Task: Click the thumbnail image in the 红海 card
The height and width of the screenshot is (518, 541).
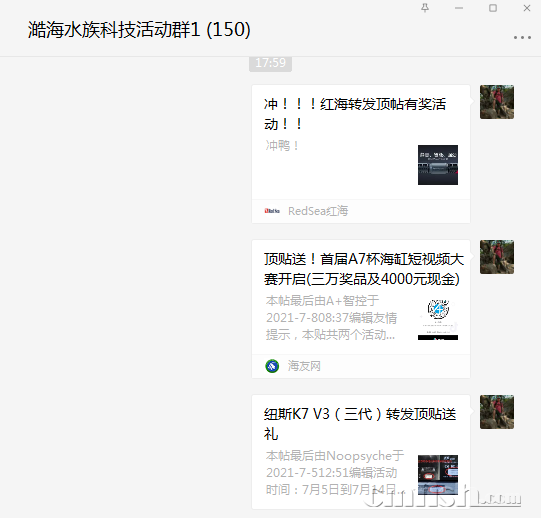Action: click(438, 165)
